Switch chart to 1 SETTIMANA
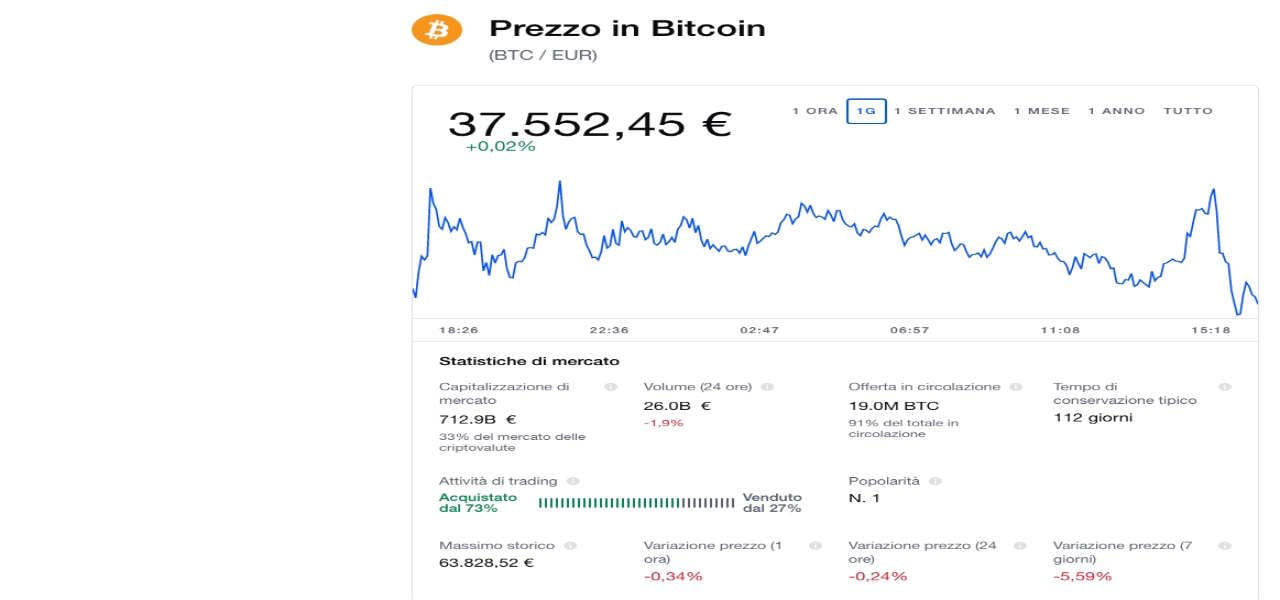The width and height of the screenshot is (1280, 600). click(945, 111)
